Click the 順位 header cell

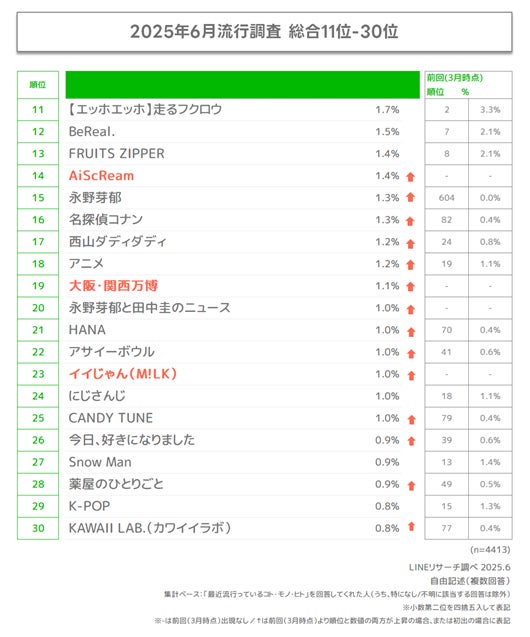[38, 85]
